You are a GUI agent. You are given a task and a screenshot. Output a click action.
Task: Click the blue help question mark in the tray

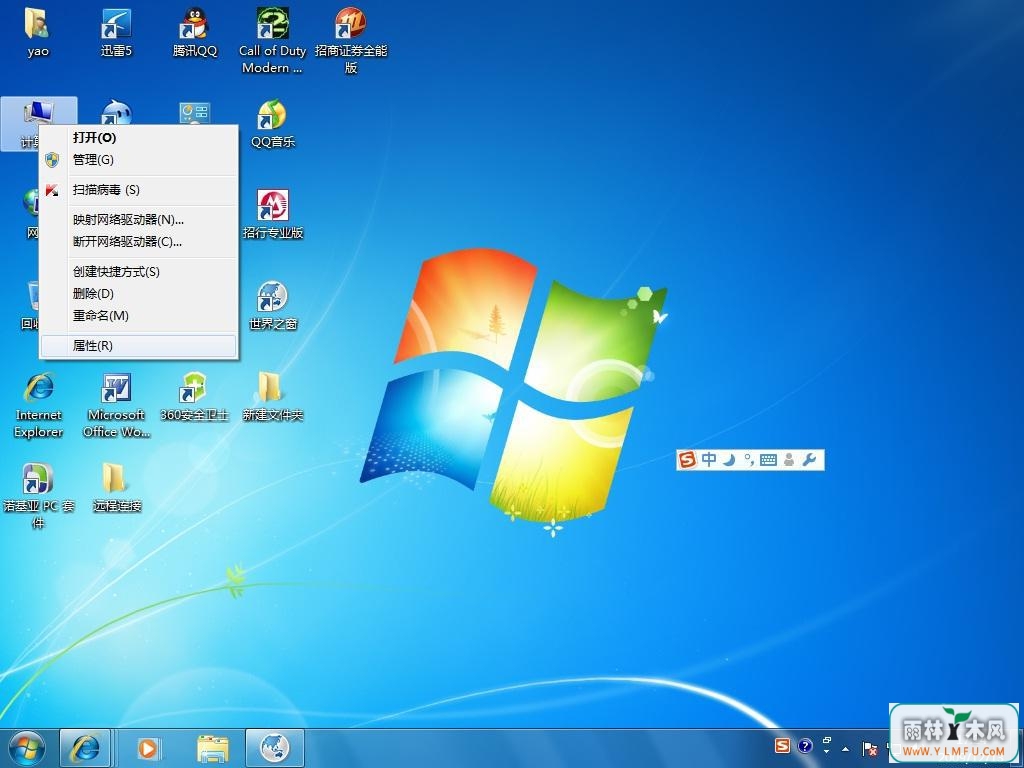coord(805,746)
